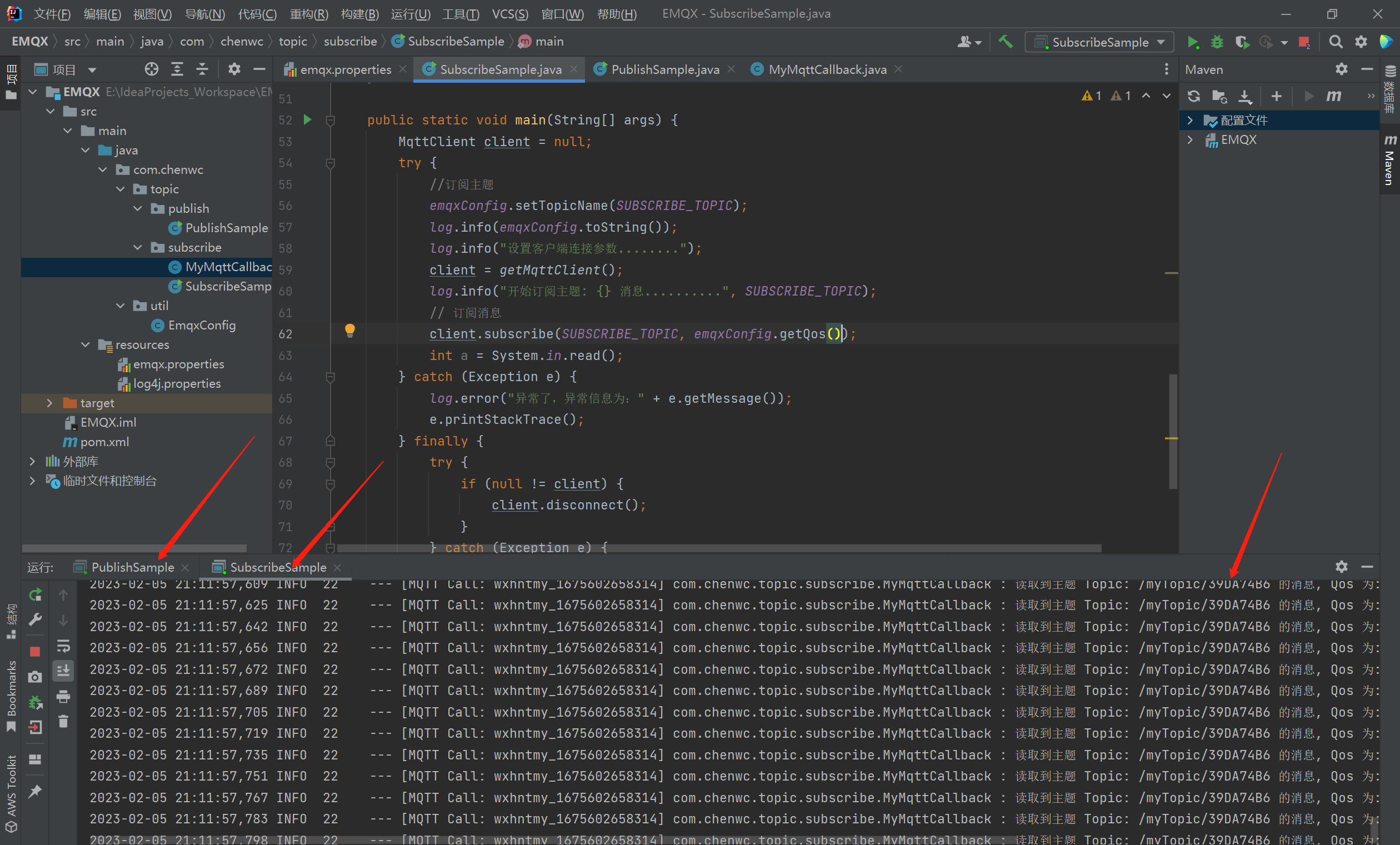The height and width of the screenshot is (845, 1400).
Task: Run SubscribeSample with the green play icon
Action: [x=1192, y=42]
